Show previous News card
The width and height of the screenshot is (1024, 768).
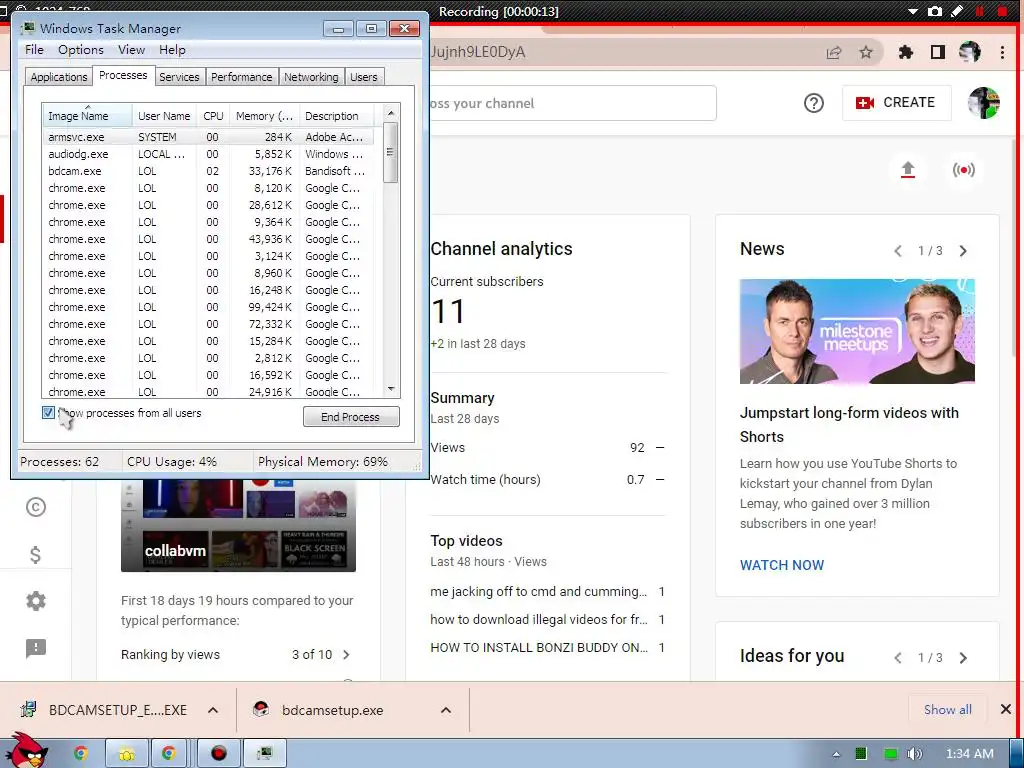click(898, 251)
